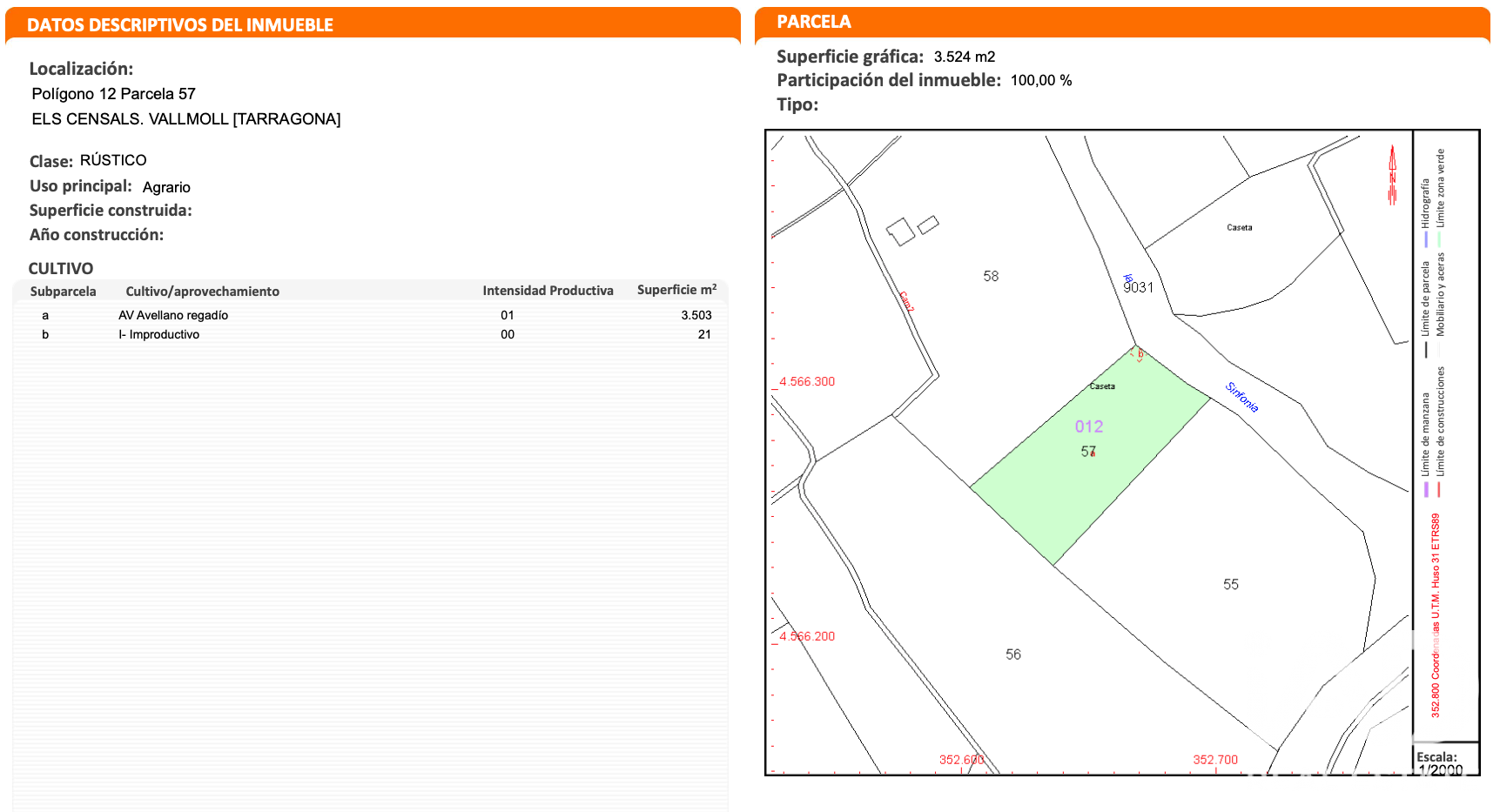Click the '100,00 %' participation value
Image resolution: width=1500 pixels, height=812 pixels.
[1041, 80]
